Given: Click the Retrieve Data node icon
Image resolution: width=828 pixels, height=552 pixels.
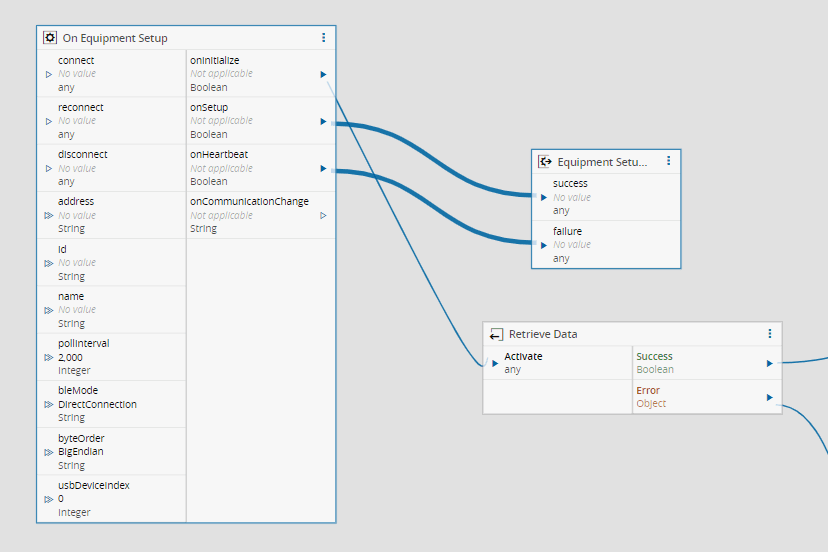Looking at the screenshot, I should pos(496,334).
